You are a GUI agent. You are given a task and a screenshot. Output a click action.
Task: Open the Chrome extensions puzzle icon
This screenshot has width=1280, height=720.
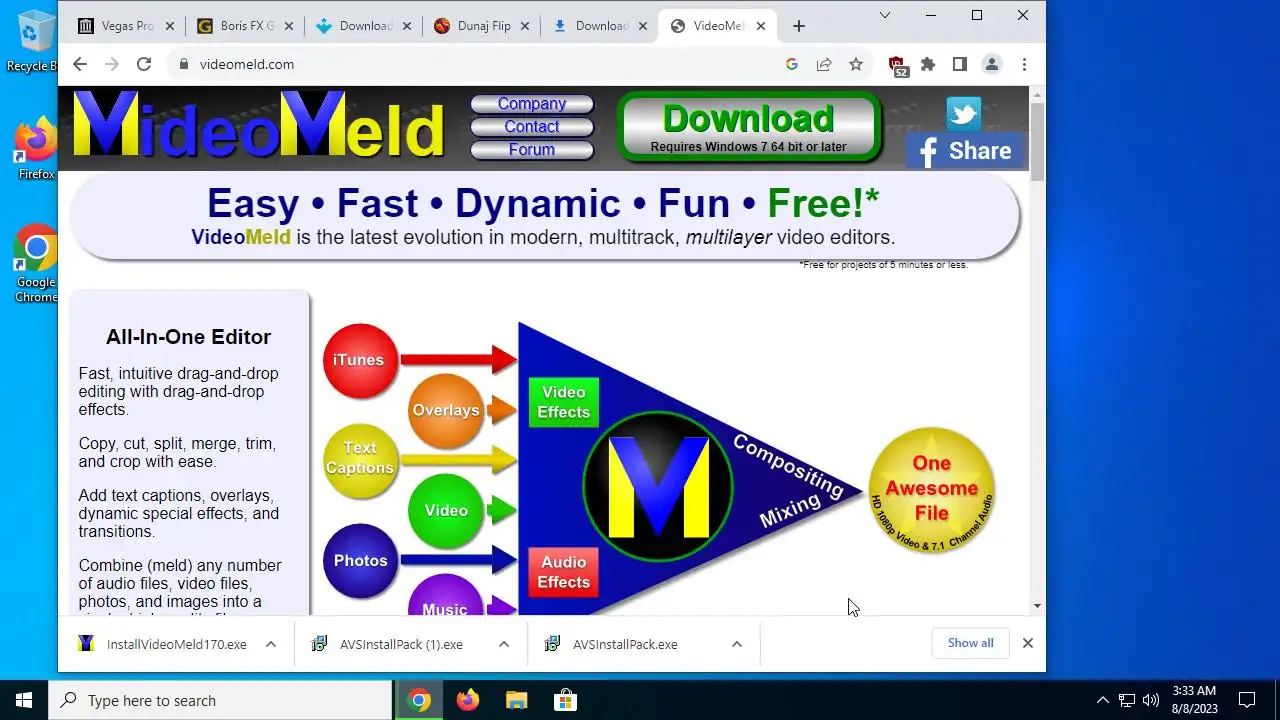[x=928, y=64]
